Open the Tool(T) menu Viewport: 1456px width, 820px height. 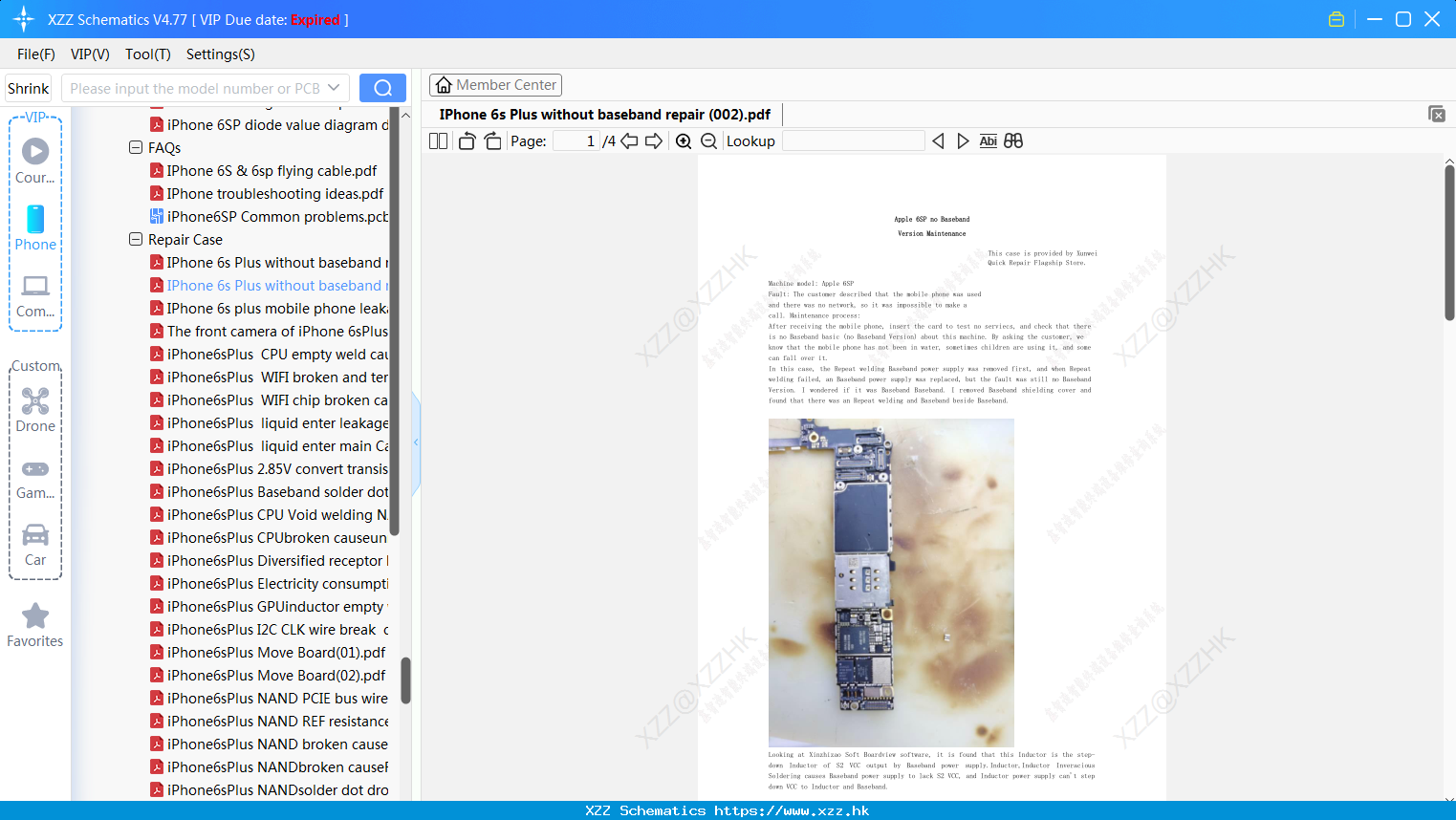pyautogui.click(x=148, y=54)
